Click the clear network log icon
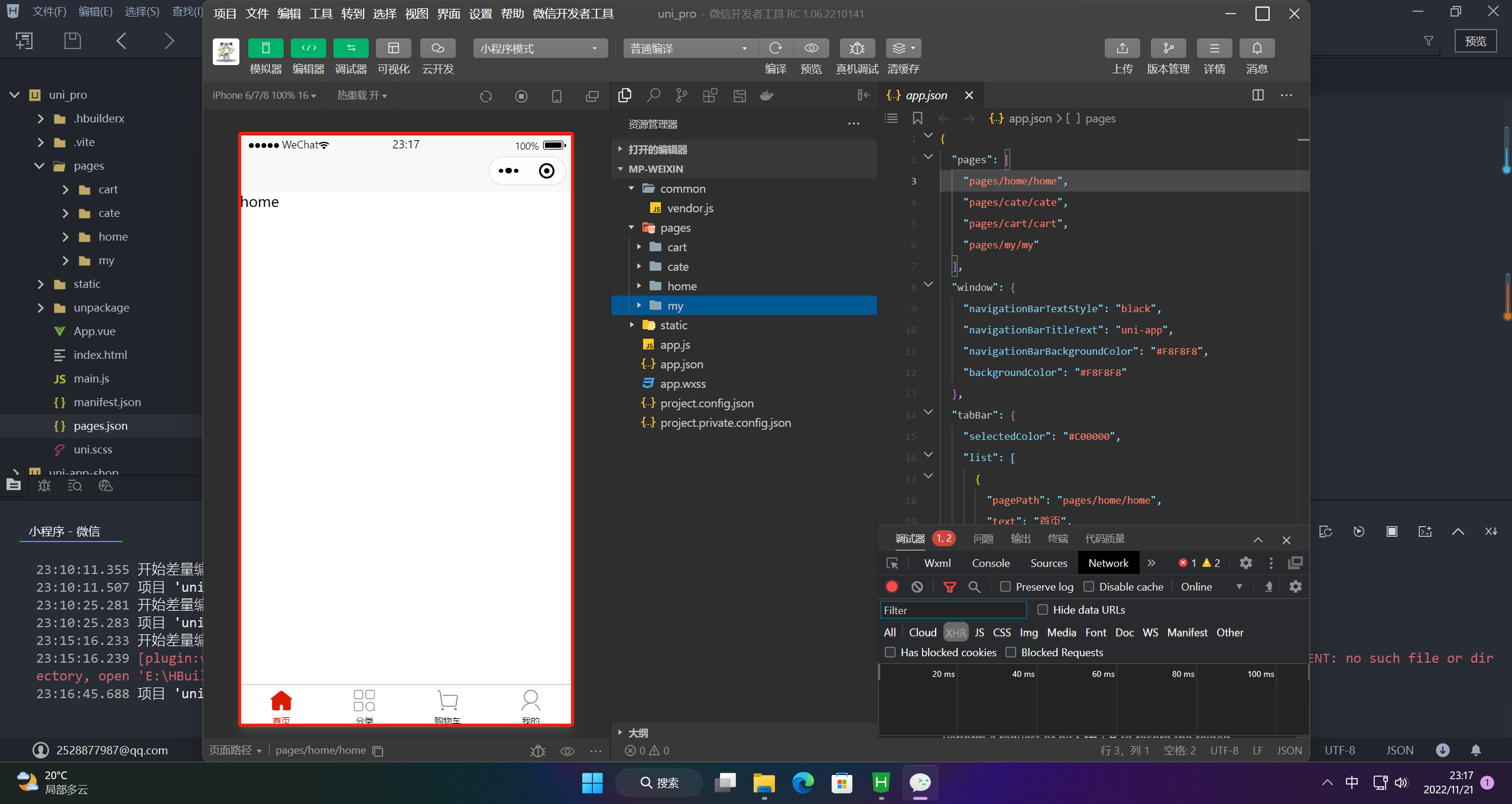 [x=917, y=587]
